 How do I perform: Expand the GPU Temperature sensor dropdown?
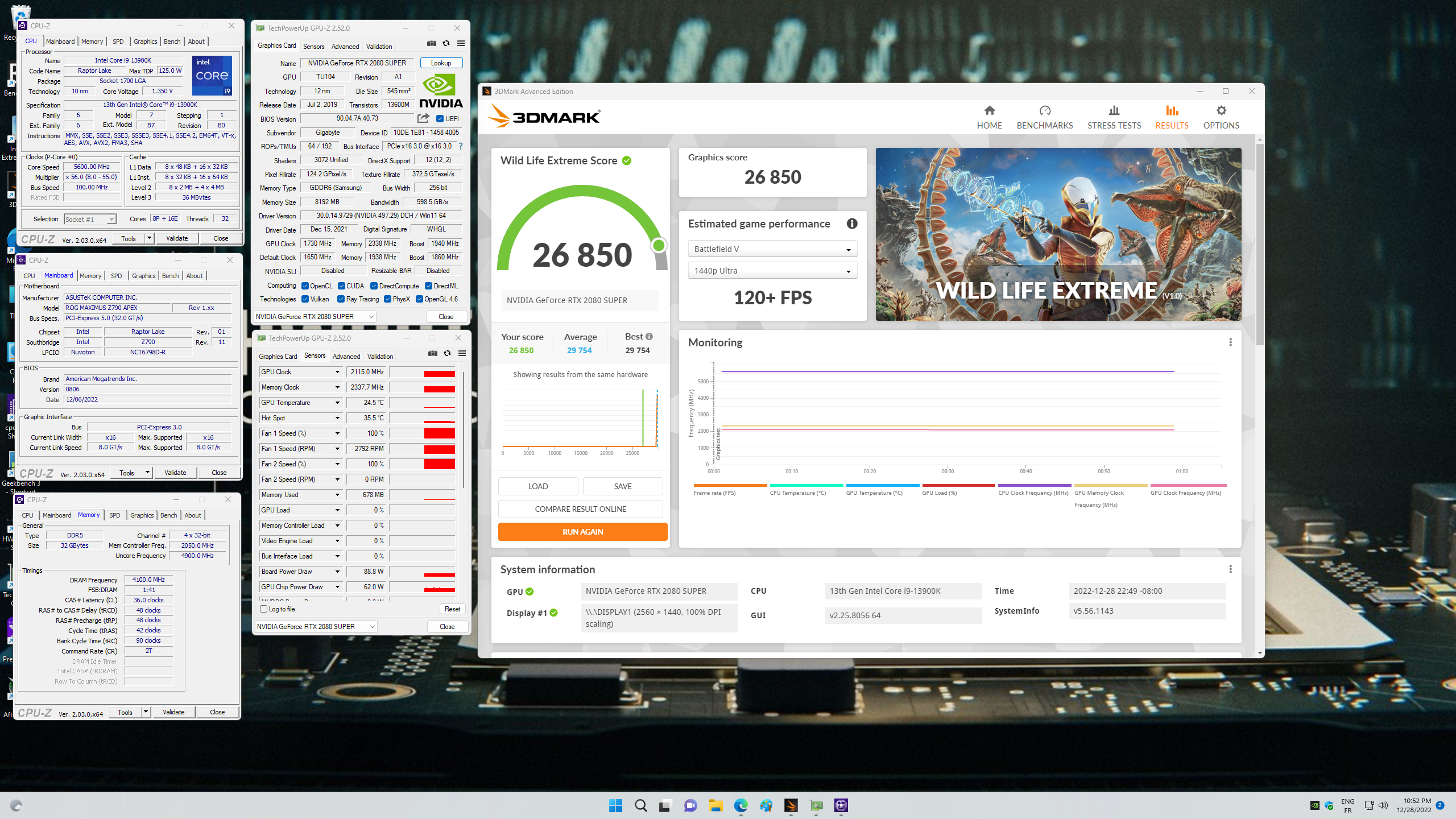tap(337, 403)
